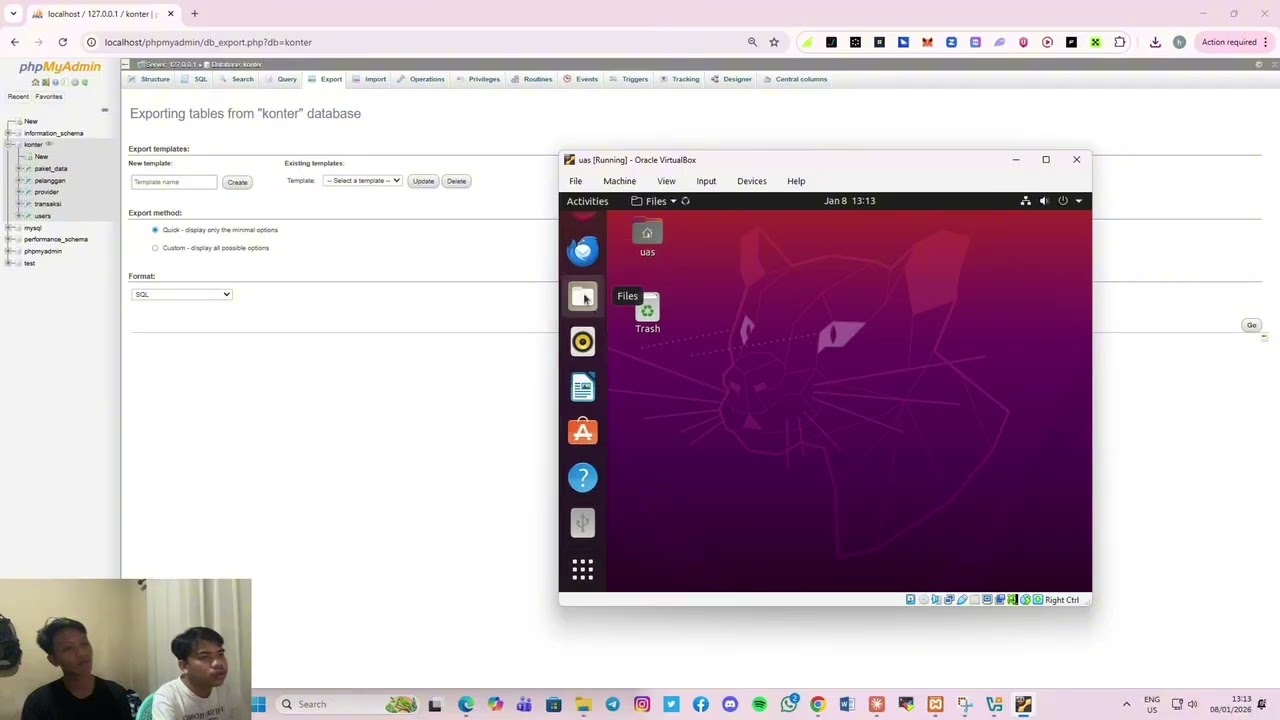The image size is (1280, 720).
Task: Click the Update template button
Action: [423, 181]
